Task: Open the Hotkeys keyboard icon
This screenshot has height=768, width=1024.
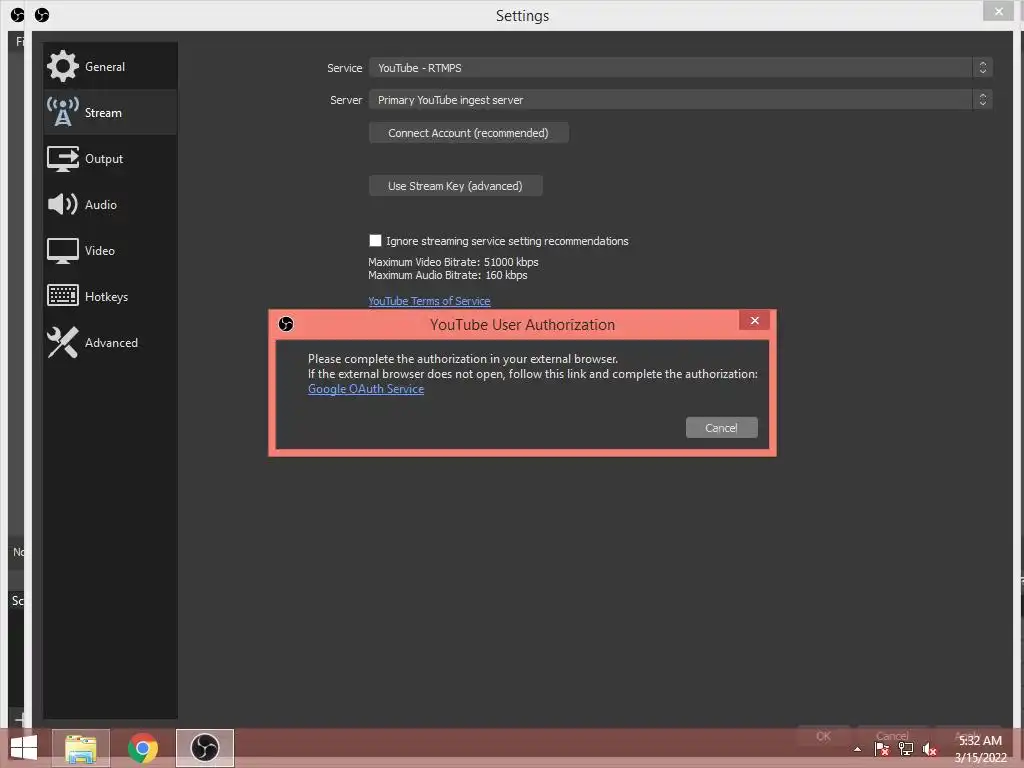Action: pos(63,296)
